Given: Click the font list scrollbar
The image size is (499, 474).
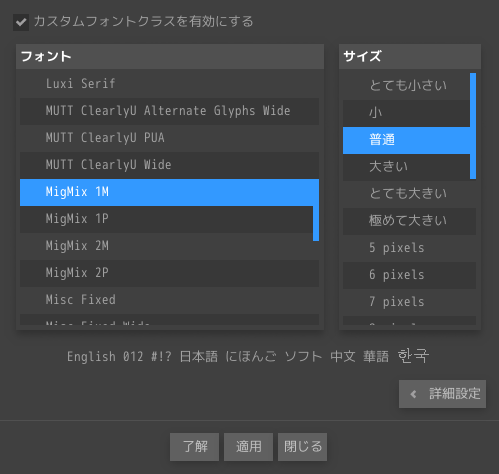Looking at the screenshot, I should [316, 223].
